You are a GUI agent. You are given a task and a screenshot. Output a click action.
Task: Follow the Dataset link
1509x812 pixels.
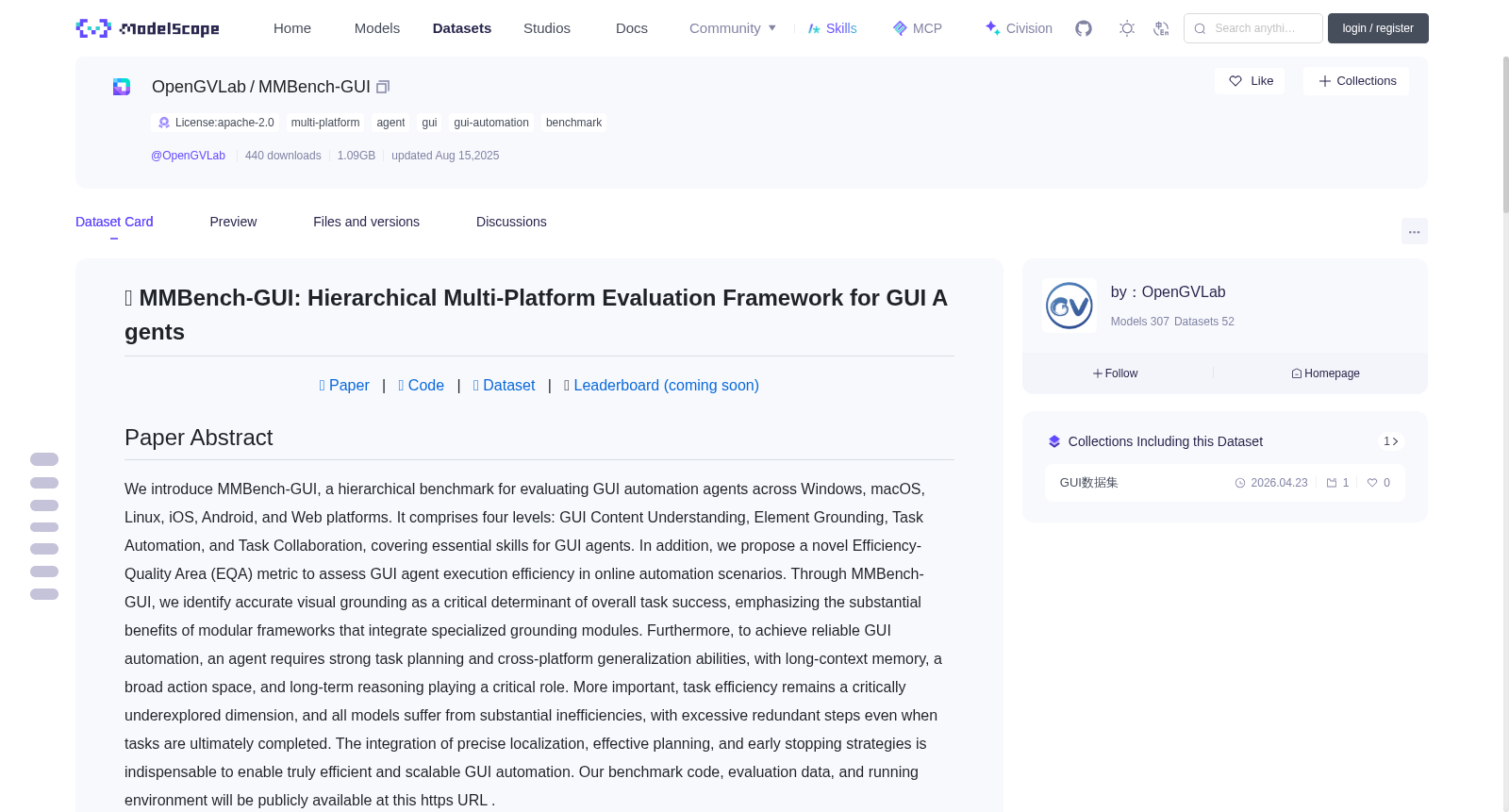(x=505, y=385)
